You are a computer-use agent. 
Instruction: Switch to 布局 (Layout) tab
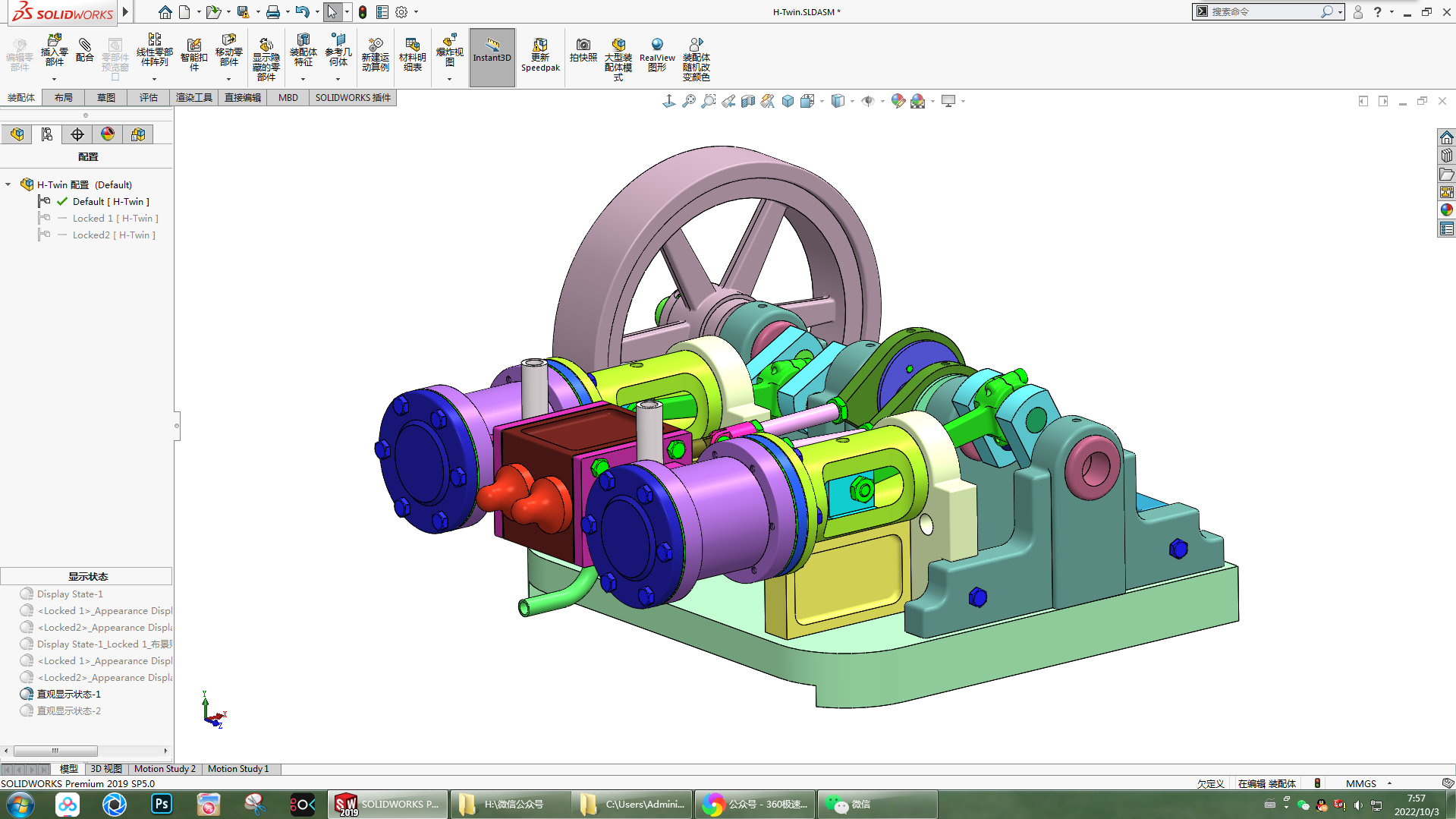pos(64,98)
